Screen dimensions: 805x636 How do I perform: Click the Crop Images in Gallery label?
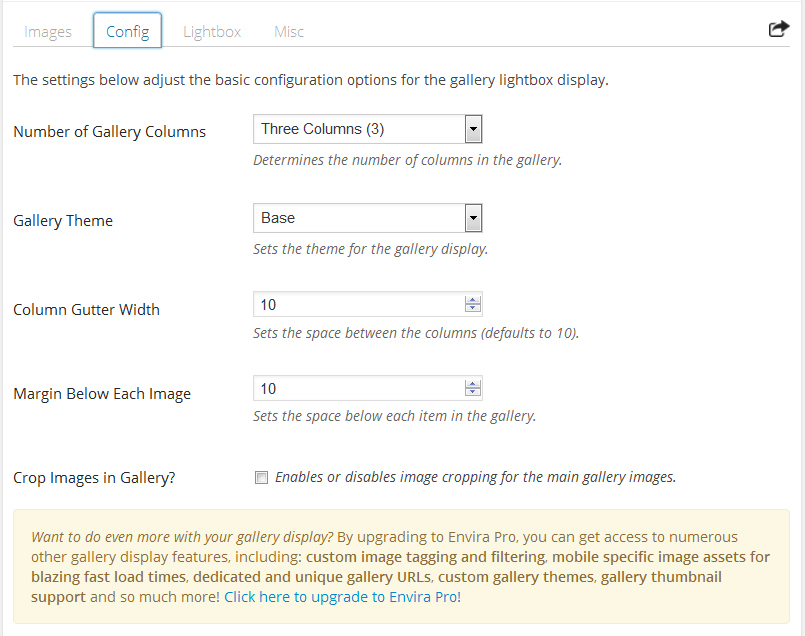tap(94, 478)
